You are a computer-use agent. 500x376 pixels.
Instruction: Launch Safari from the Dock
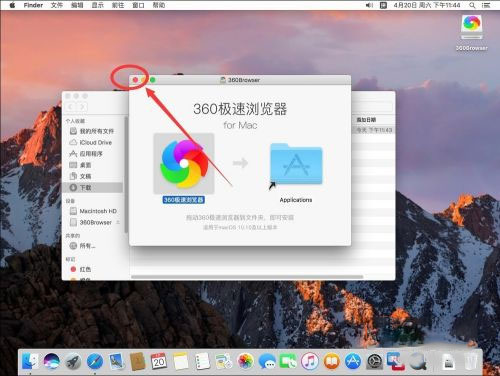(95, 361)
